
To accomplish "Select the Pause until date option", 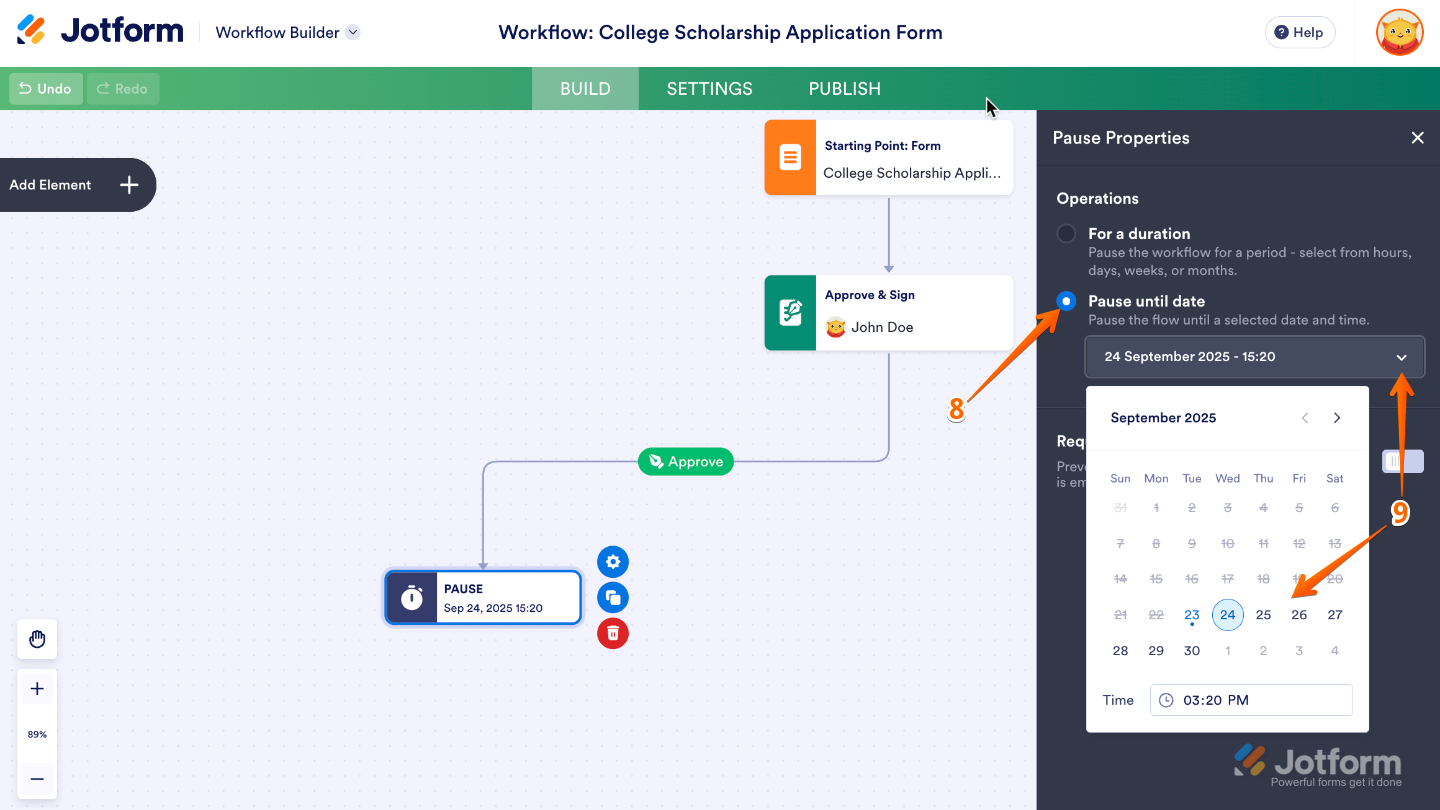I will (x=1067, y=301).
